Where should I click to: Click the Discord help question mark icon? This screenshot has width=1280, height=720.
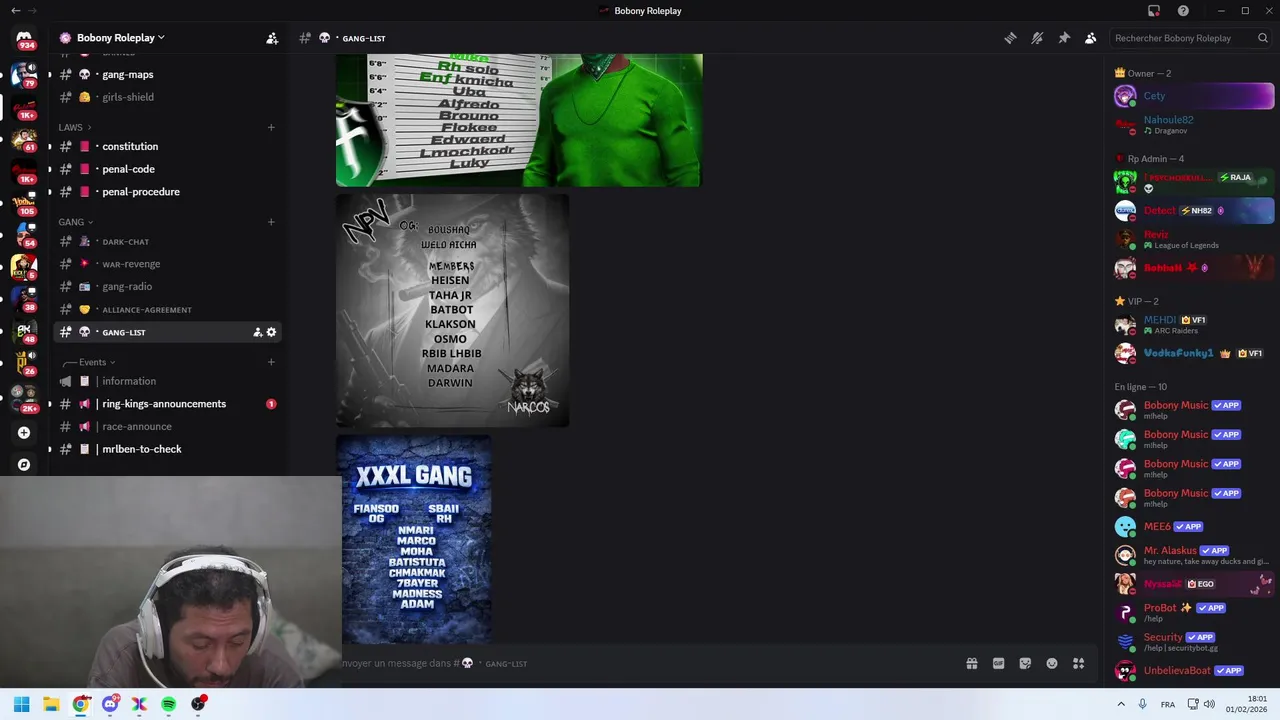[1183, 11]
